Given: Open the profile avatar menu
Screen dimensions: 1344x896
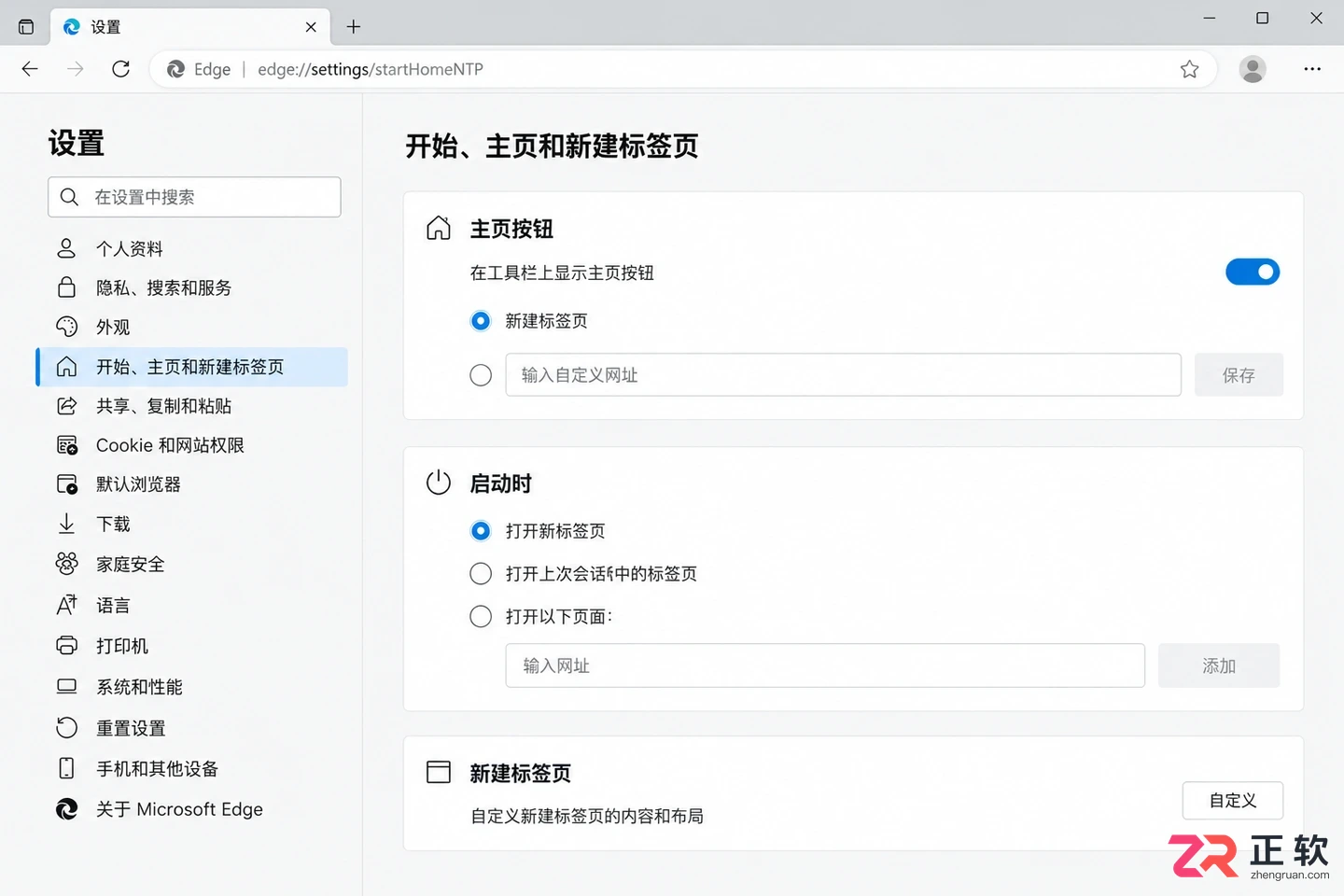Looking at the screenshot, I should coord(1253,69).
